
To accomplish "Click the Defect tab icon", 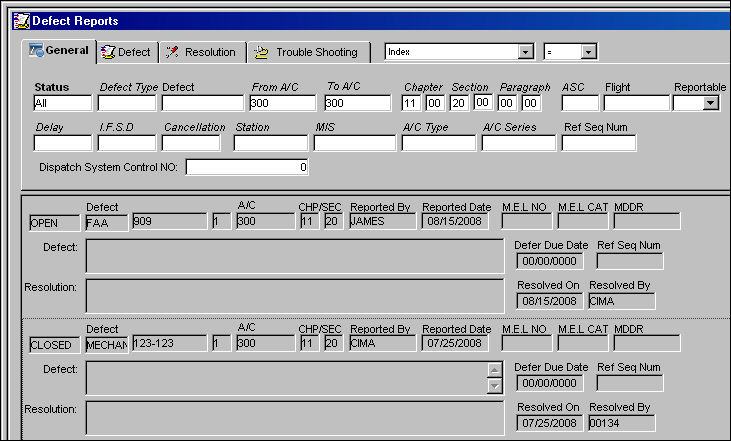I will tap(108, 52).
